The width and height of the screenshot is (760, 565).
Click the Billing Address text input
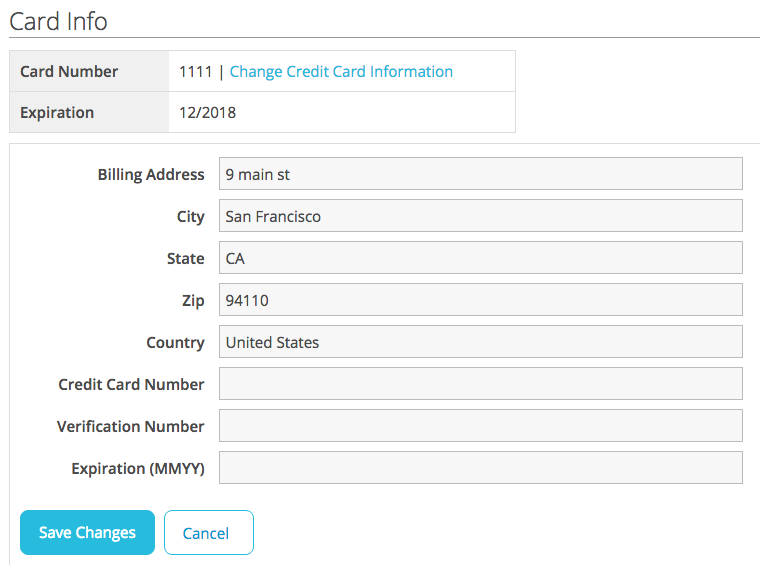pos(480,174)
